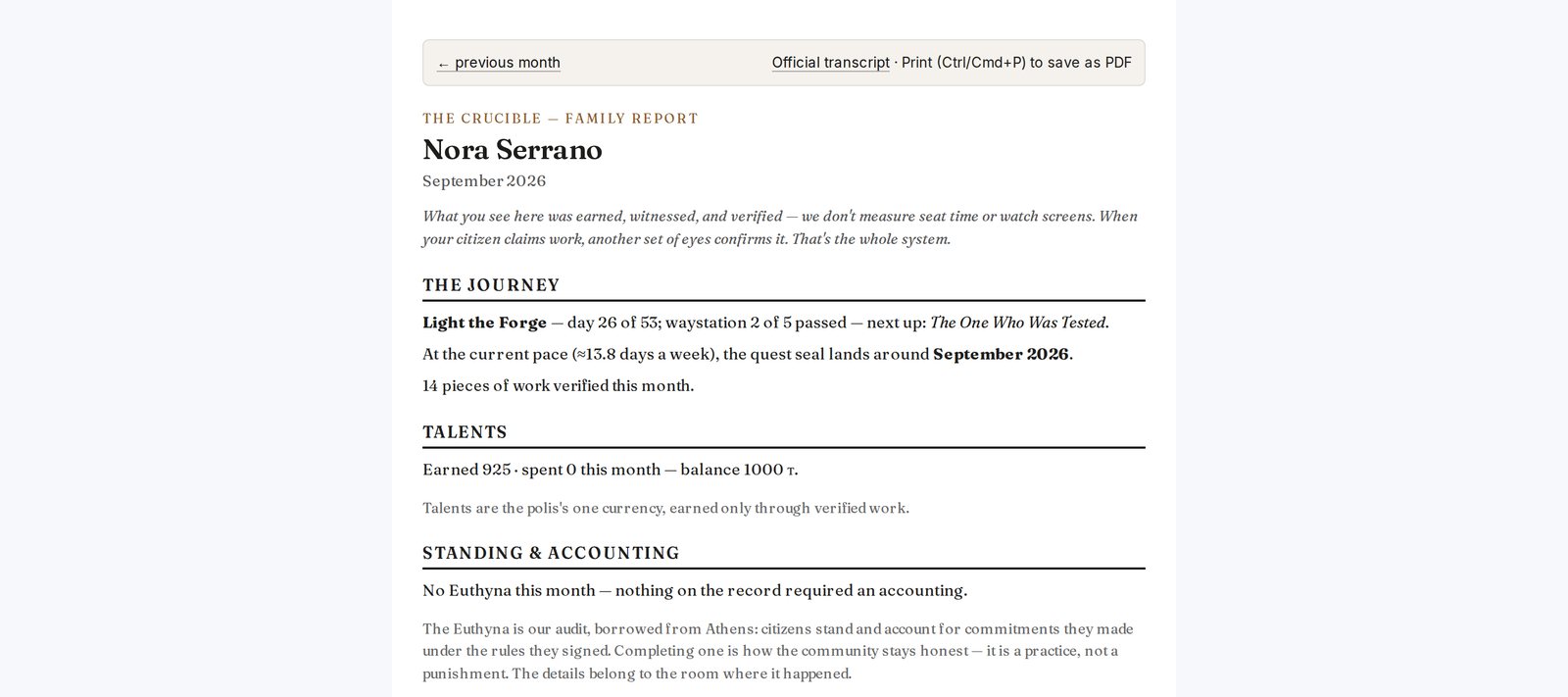Select the Talents section heading
The width and height of the screenshot is (1568, 697).
(x=465, y=432)
